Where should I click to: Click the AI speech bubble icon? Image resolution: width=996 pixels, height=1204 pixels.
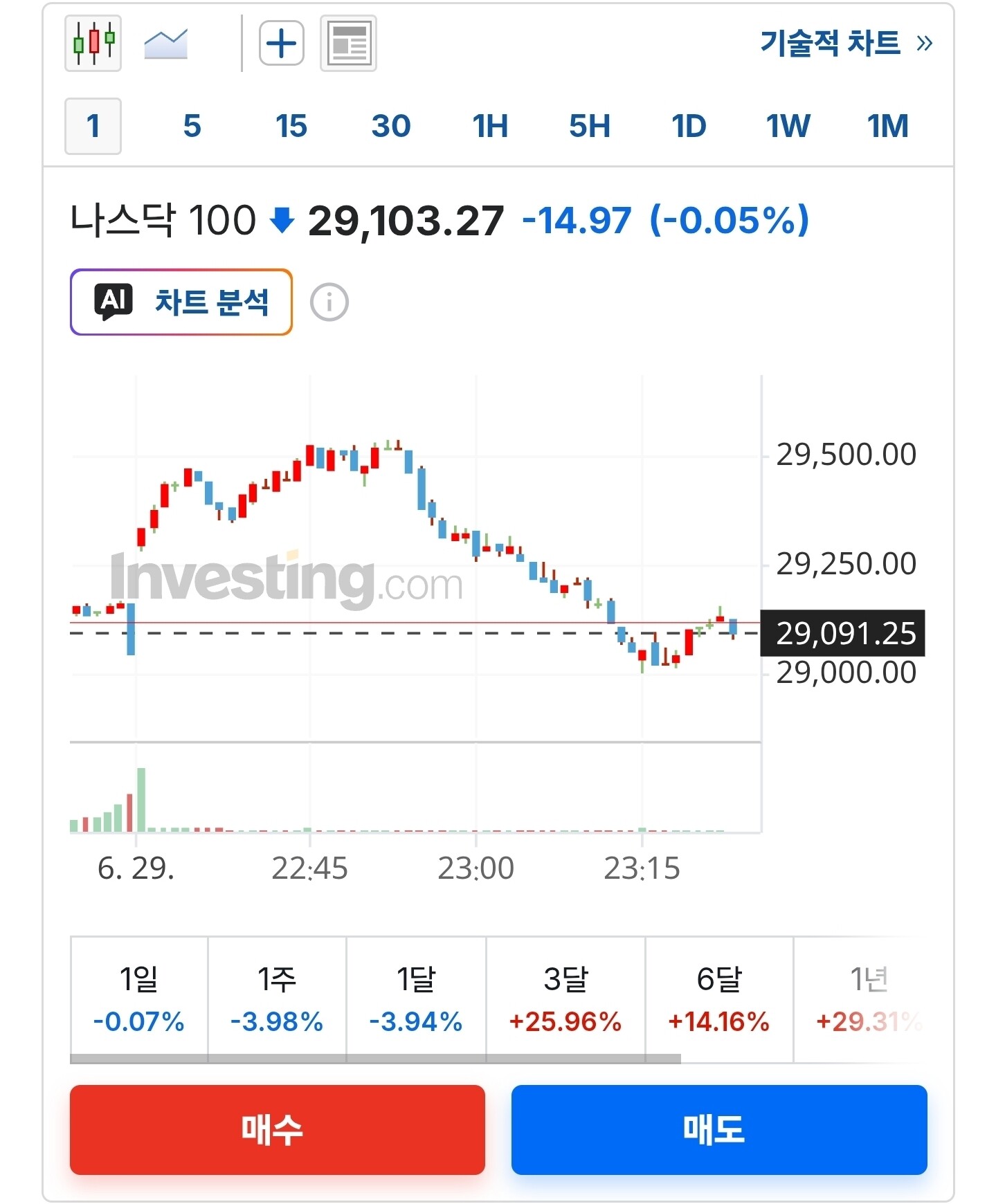[x=114, y=302]
